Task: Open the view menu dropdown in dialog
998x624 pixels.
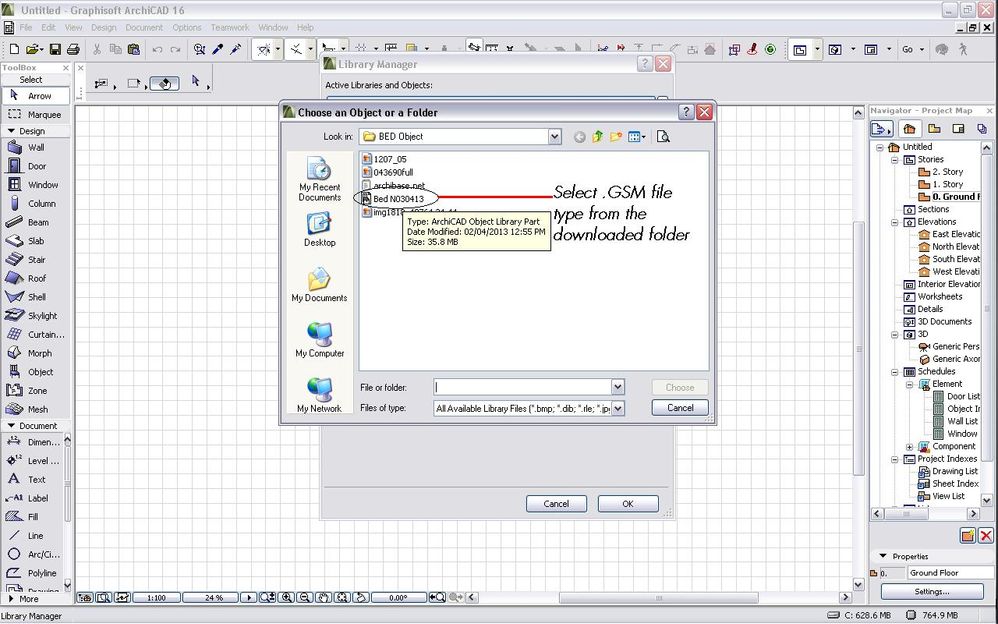Action: tap(637, 136)
